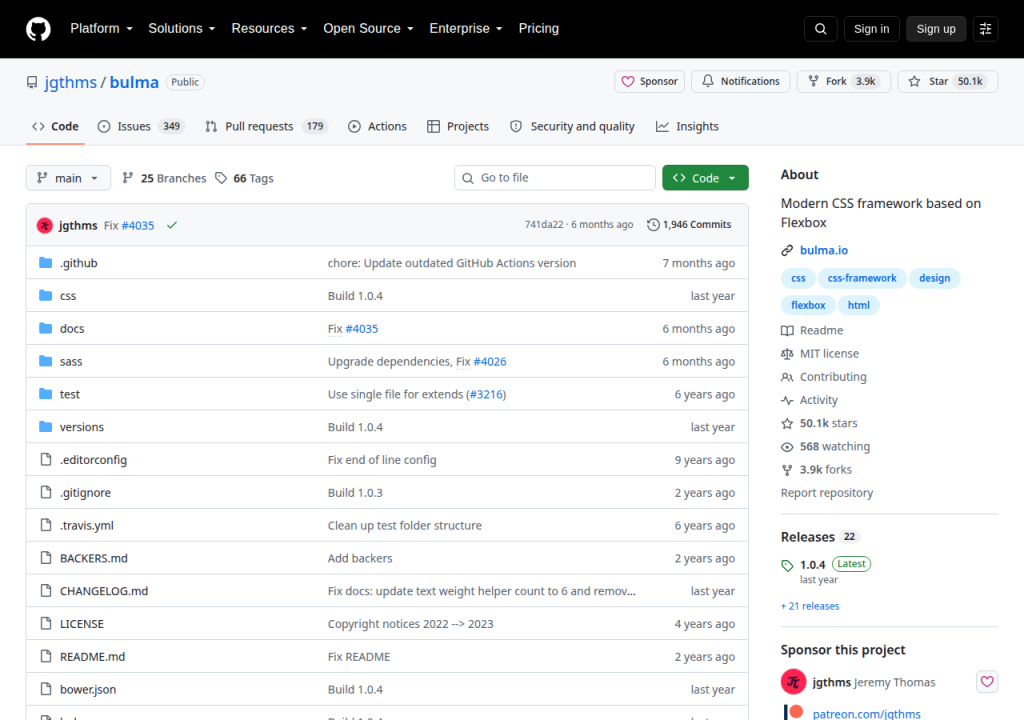Click the .editorconfig file icon

coord(45,459)
